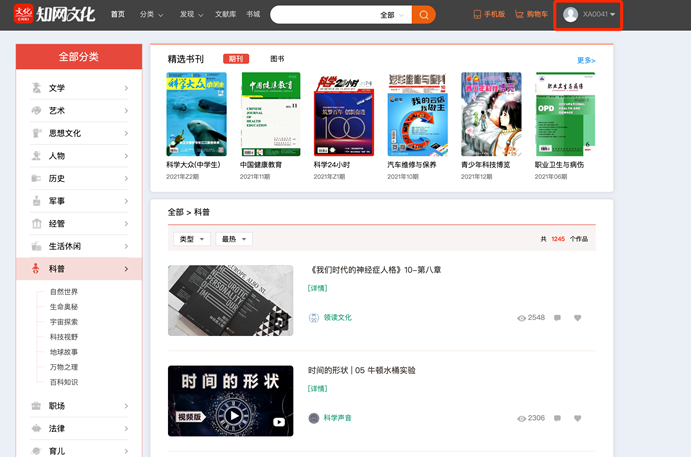Screen dimensions: 691x457
Task: Open the 购物车 shopping cart
Action: pyautogui.click(x=531, y=15)
